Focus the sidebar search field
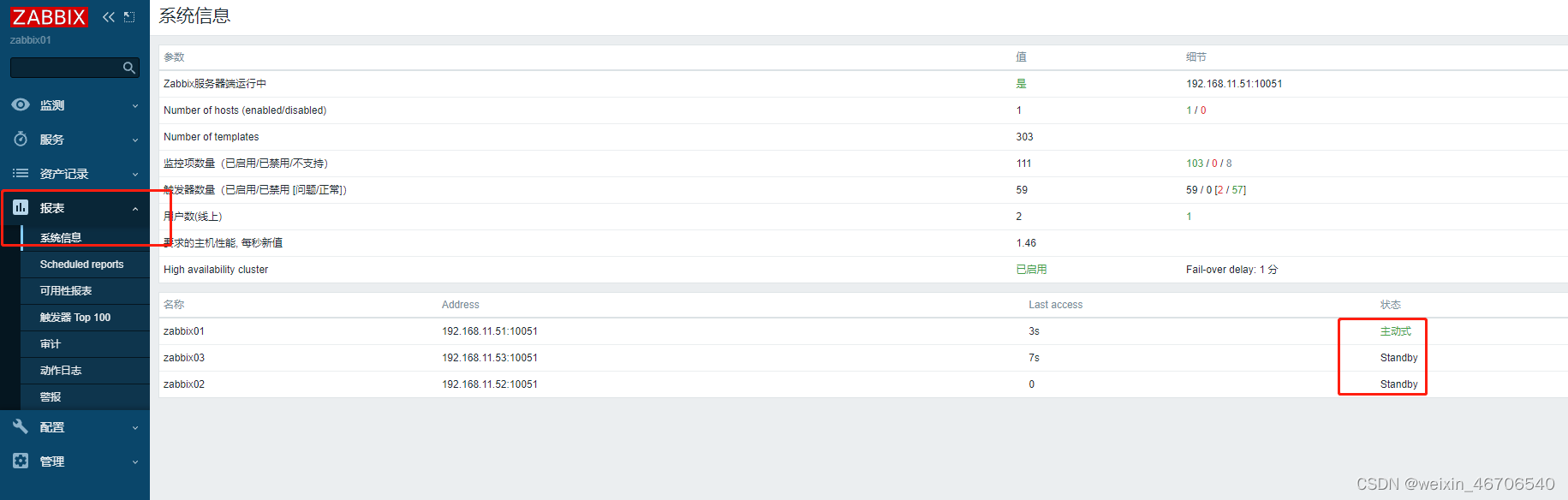1568x500 pixels. 67,68
